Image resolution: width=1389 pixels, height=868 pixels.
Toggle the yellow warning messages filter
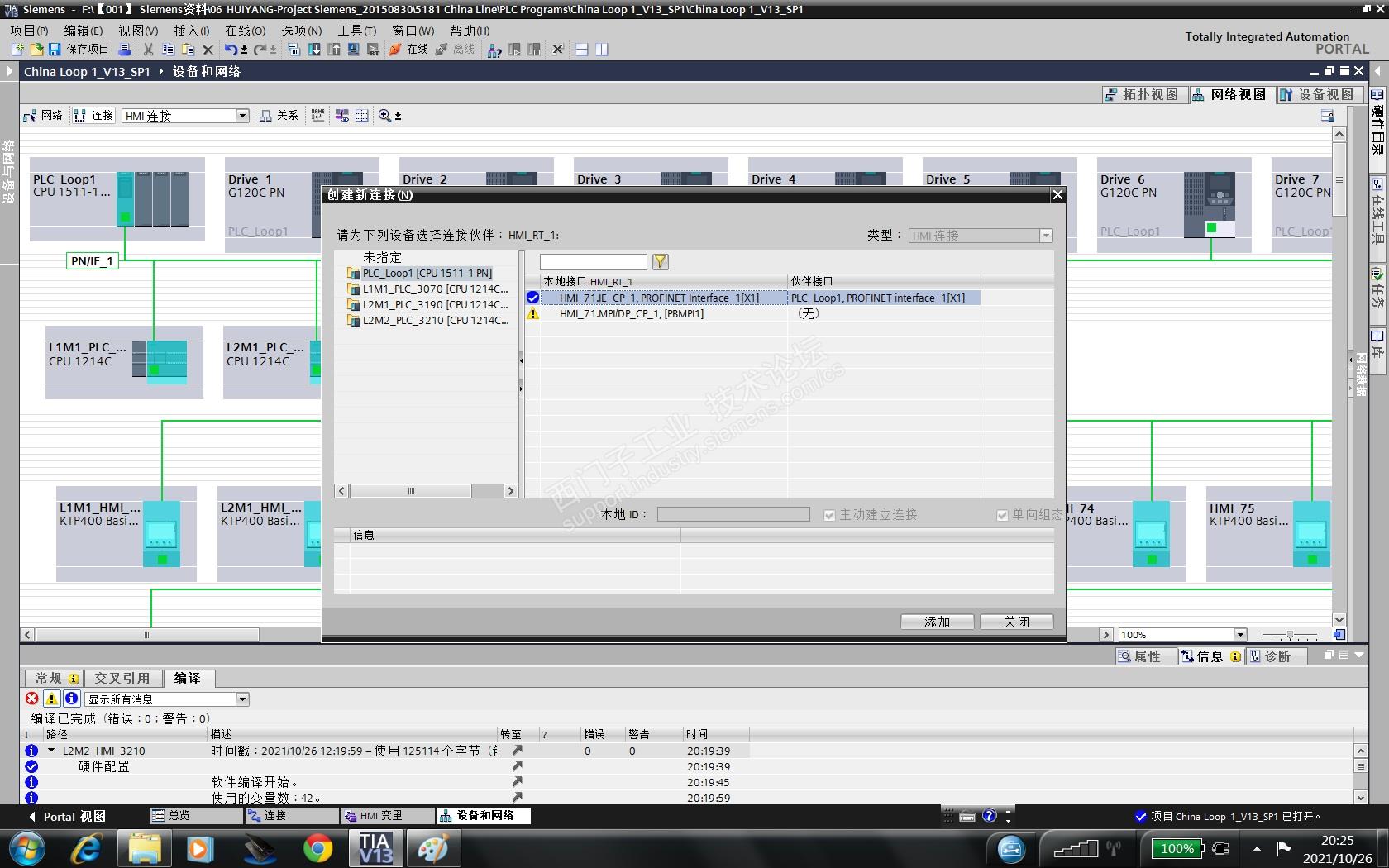pyautogui.click(x=51, y=699)
